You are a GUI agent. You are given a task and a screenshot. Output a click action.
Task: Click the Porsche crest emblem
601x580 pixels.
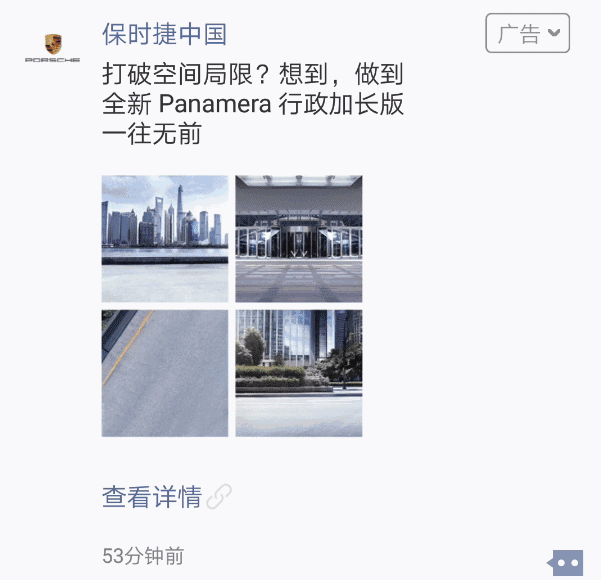tap(53, 44)
